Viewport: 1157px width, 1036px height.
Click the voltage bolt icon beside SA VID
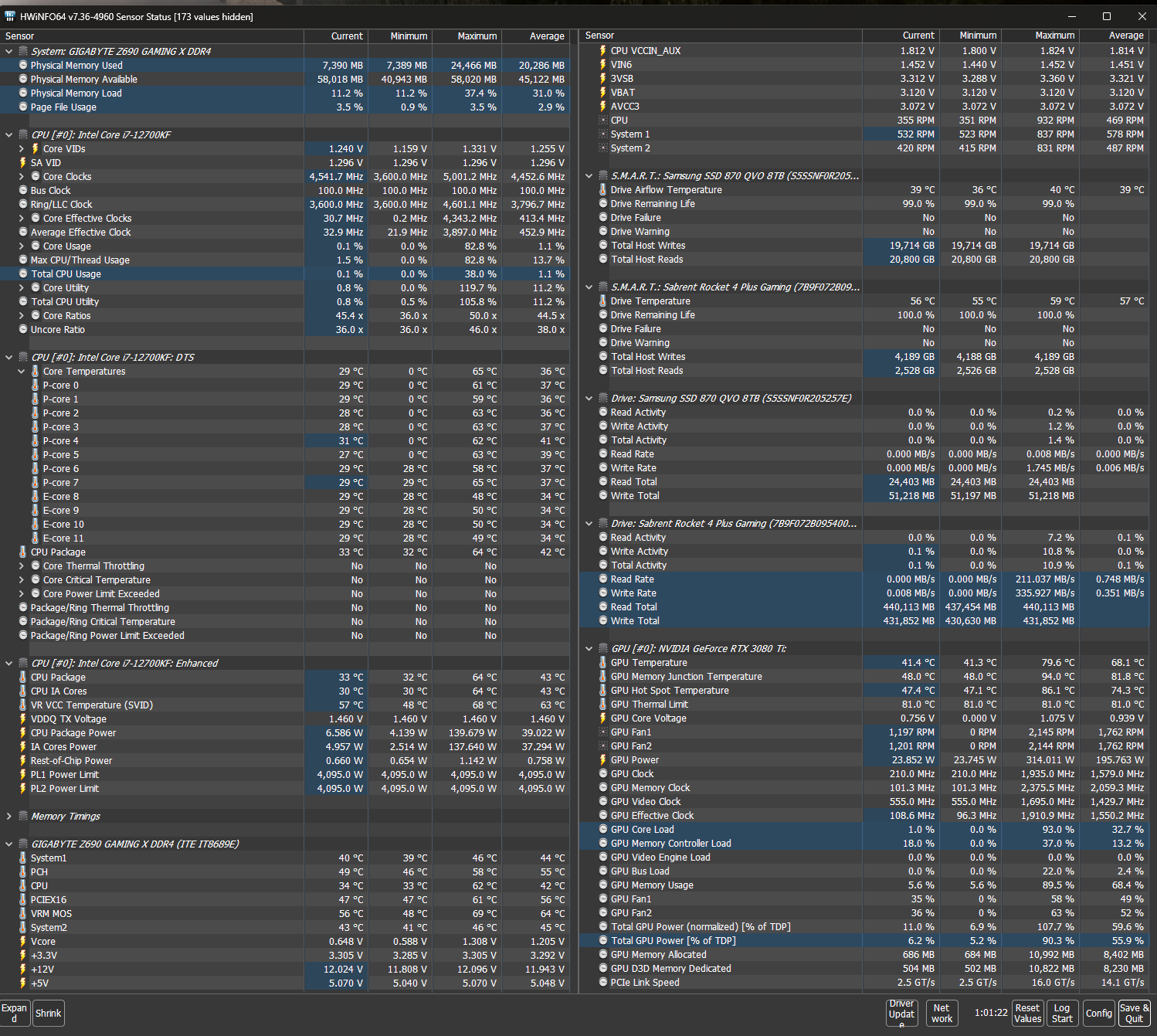pos(23,163)
